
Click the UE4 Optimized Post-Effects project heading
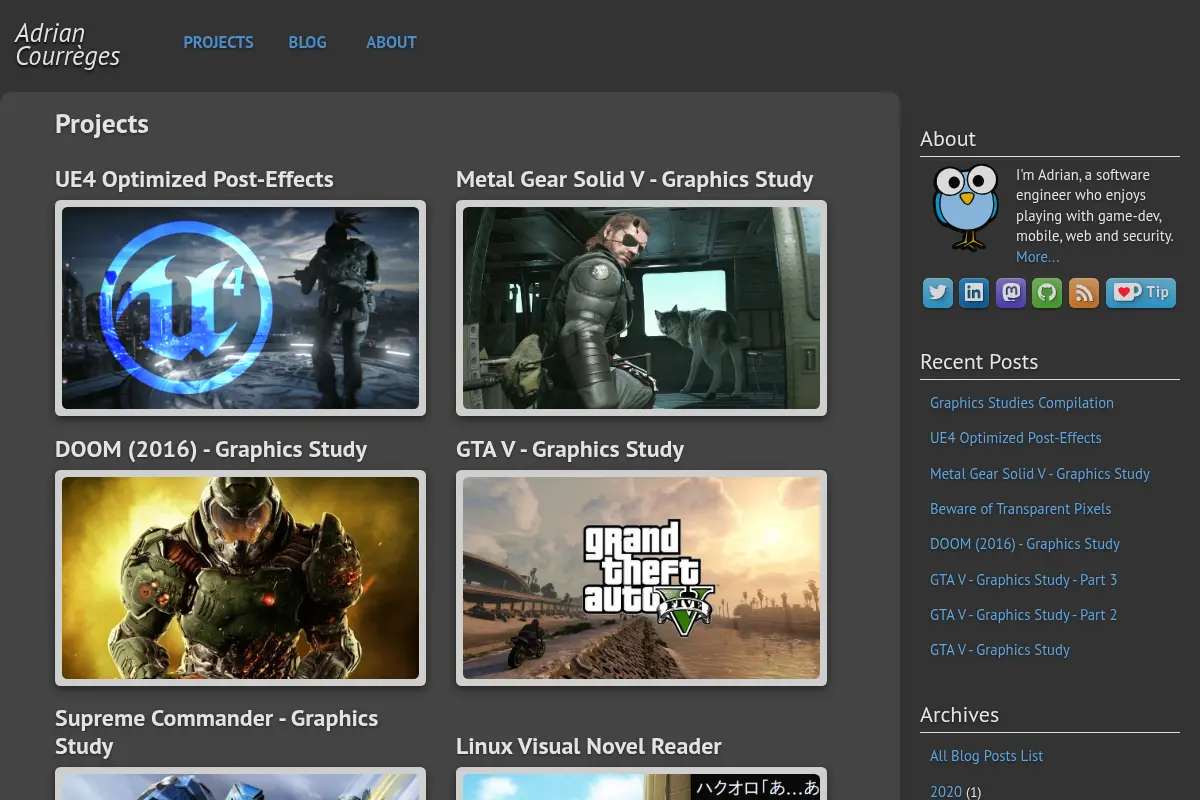(x=194, y=180)
